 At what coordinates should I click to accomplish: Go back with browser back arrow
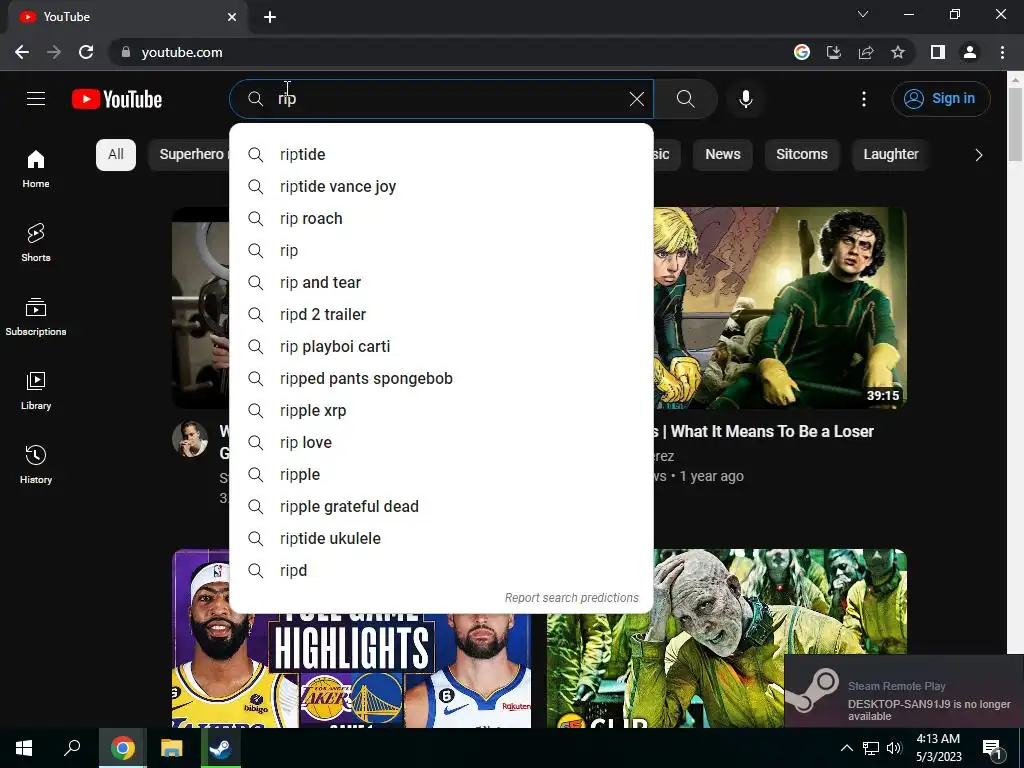click(x=22, y=52)
